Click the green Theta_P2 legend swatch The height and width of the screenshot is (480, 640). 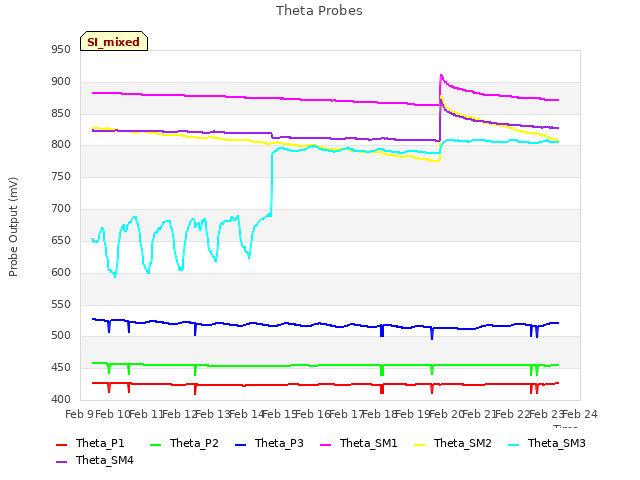coord(156,444)
